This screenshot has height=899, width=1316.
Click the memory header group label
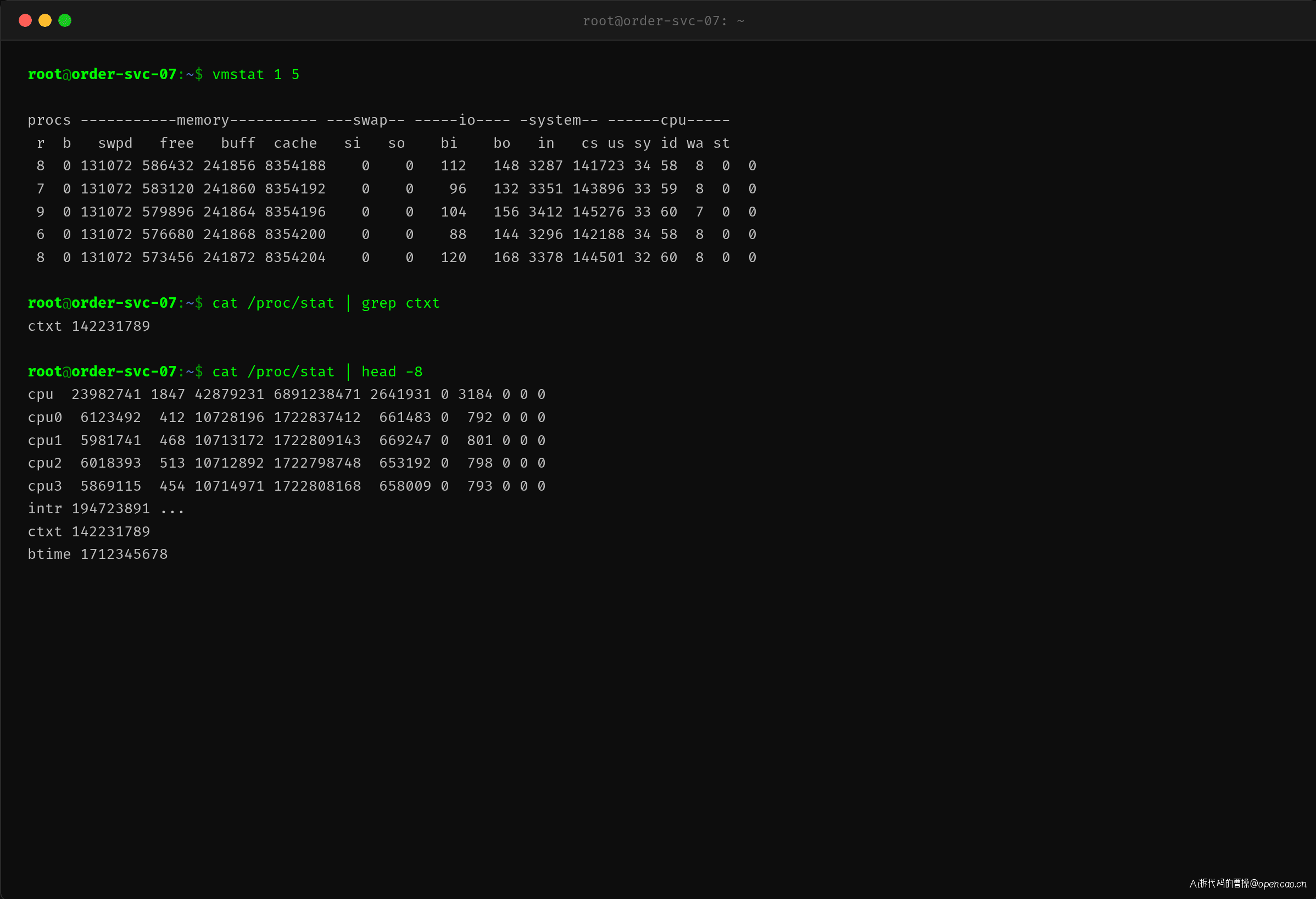(x=199, y=120)
